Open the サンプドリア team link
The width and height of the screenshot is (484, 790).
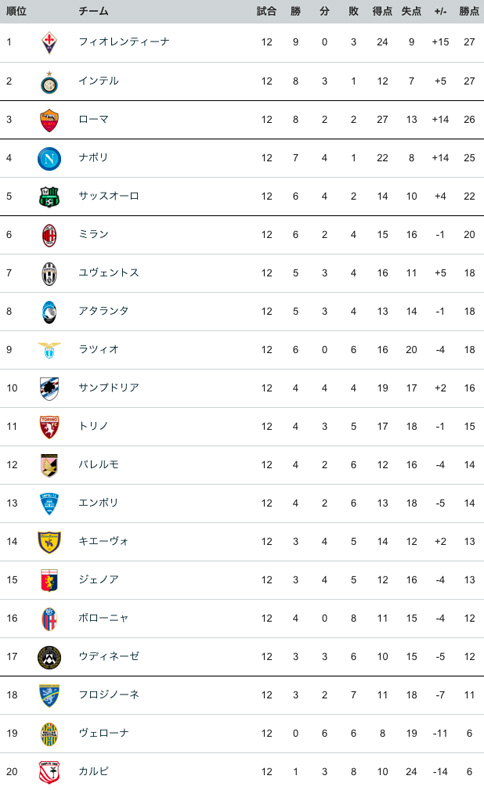108,387
